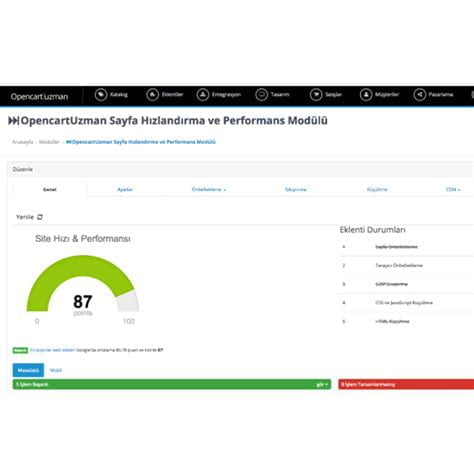The width and height of the screenshot is (474, 474).
Task: Switch to the Küçültme tab
Action: pyautogui.click(x=377, y=190)
